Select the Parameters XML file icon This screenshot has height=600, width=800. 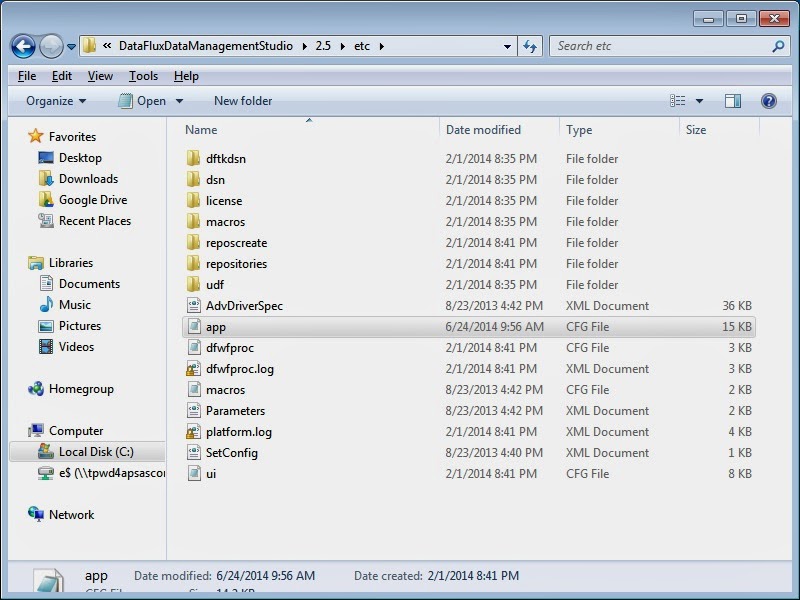click(x=193, y=410)
